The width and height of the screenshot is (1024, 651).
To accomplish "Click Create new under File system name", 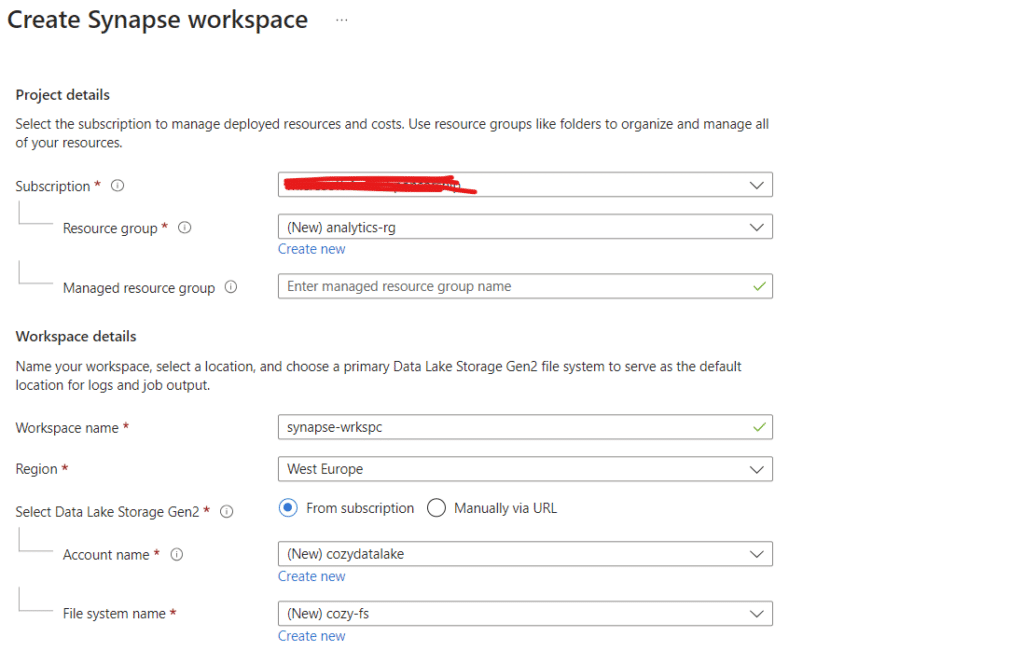I will point(311,636).
